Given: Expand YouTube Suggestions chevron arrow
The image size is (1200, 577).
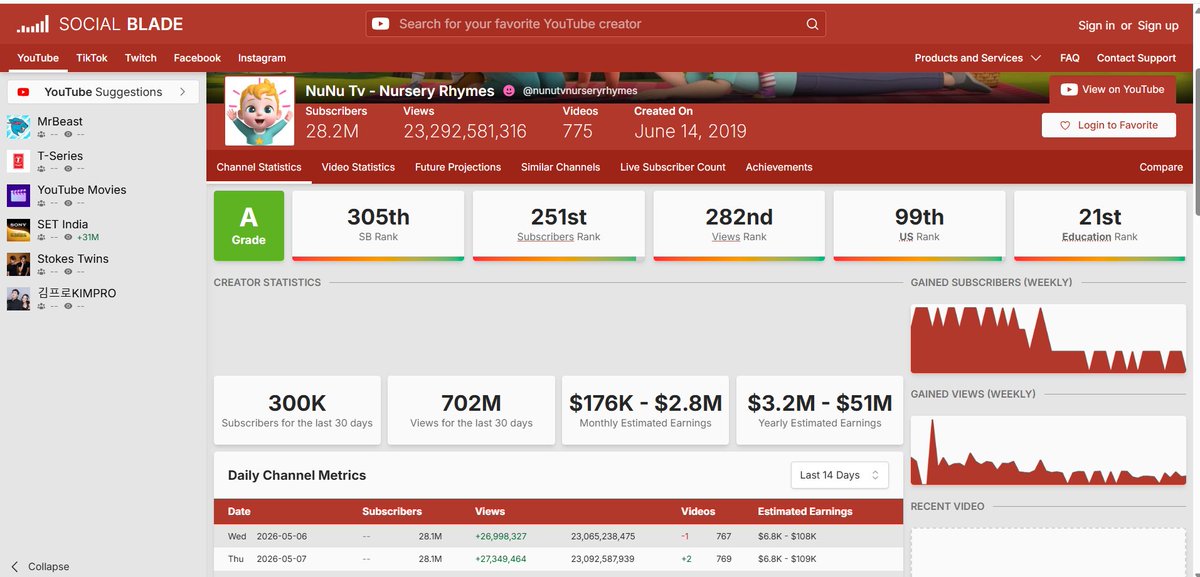Looking at the screenshot, I should [182, 92].
